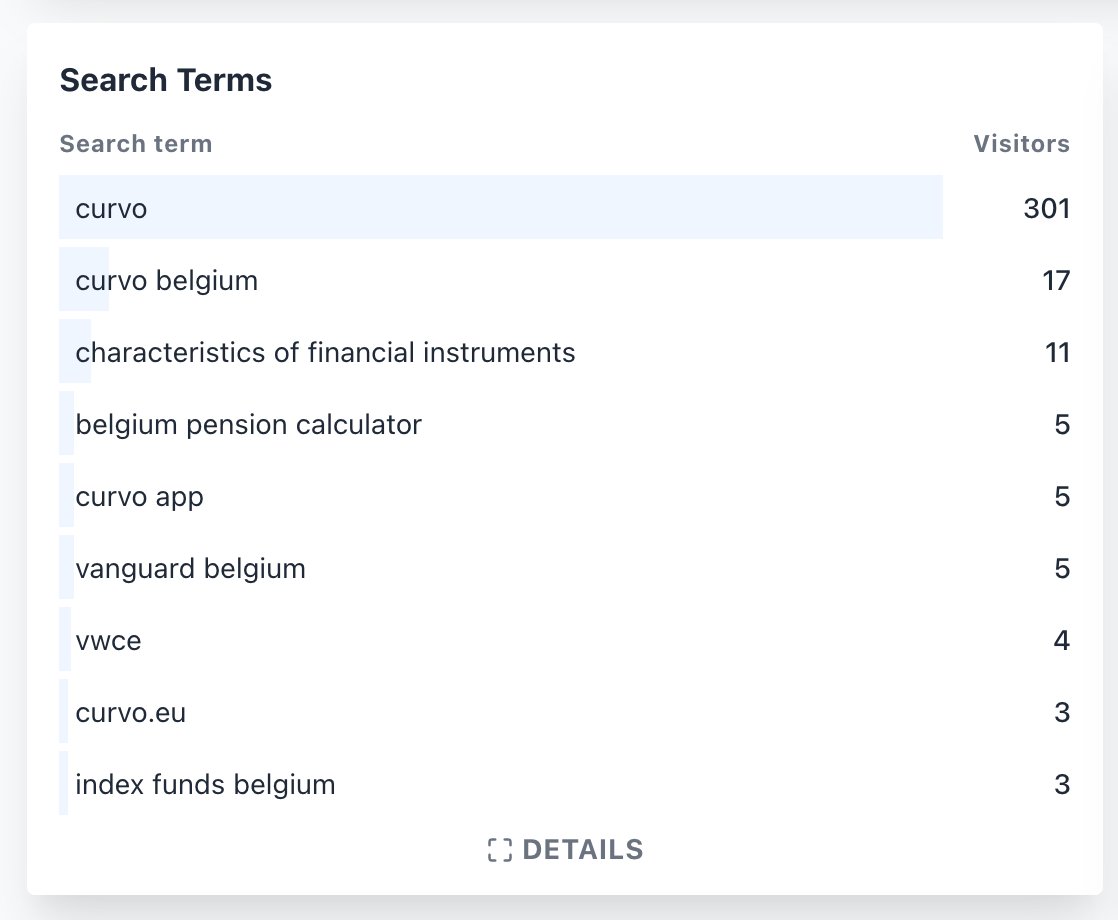Select the 'vwce' search term
Screen dimensions: 1118x920
tap(108, 641)
